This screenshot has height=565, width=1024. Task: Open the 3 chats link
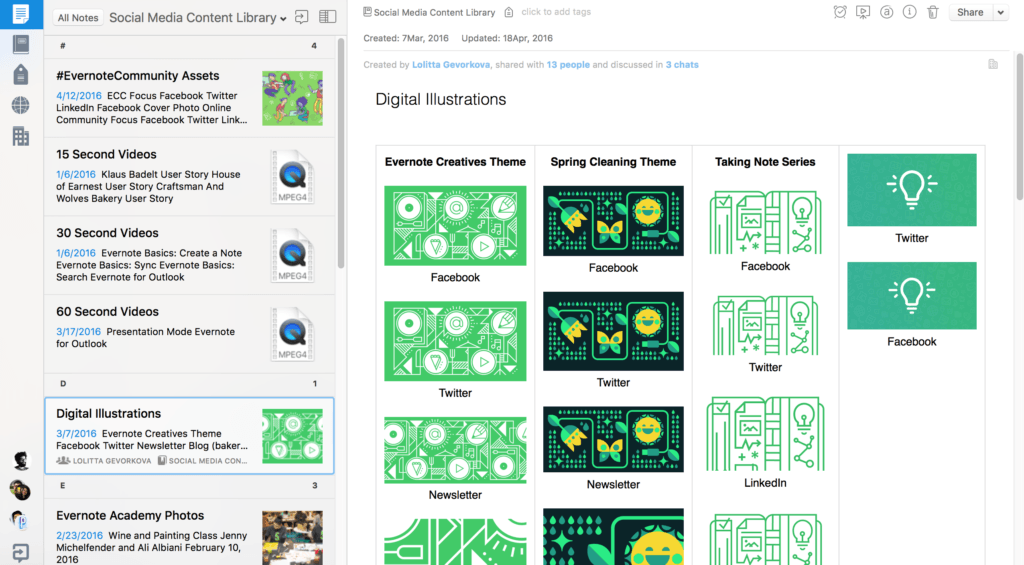tap(682, 65)
